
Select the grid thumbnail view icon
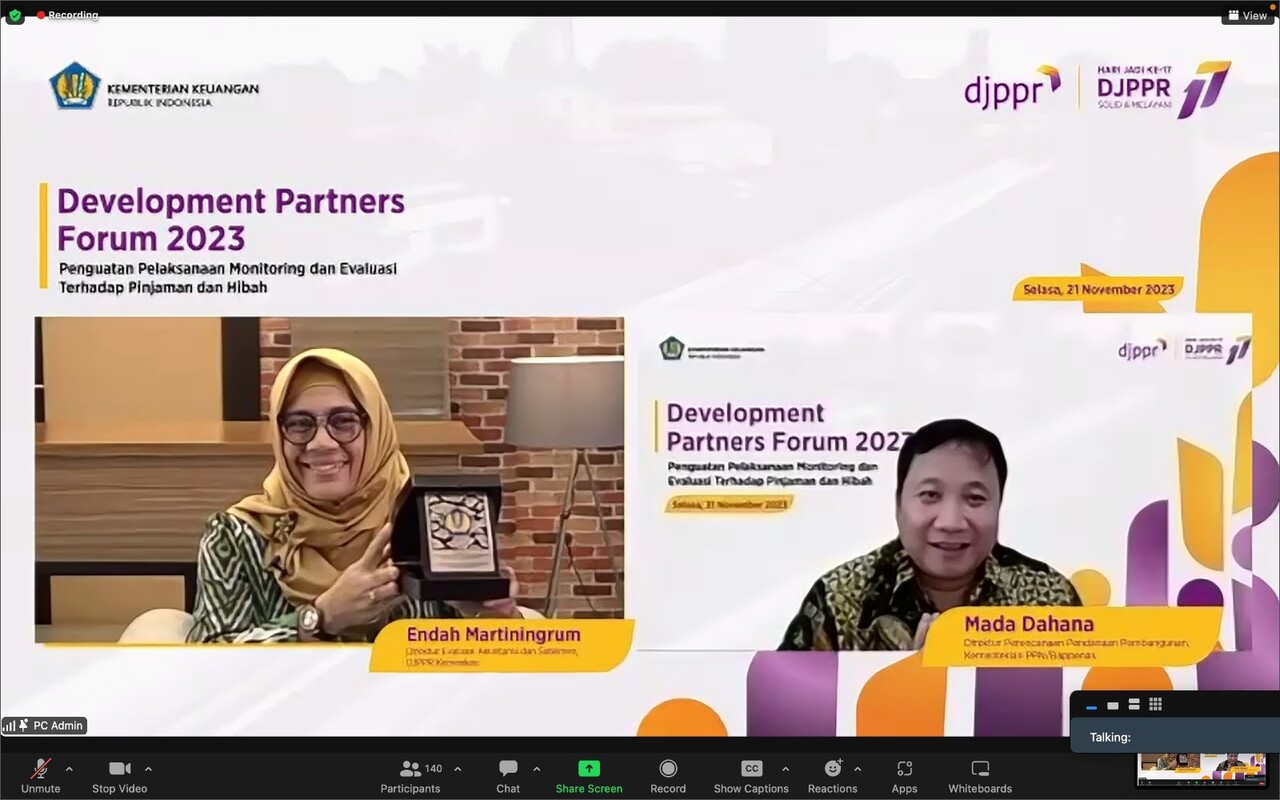pos(1155,705)
